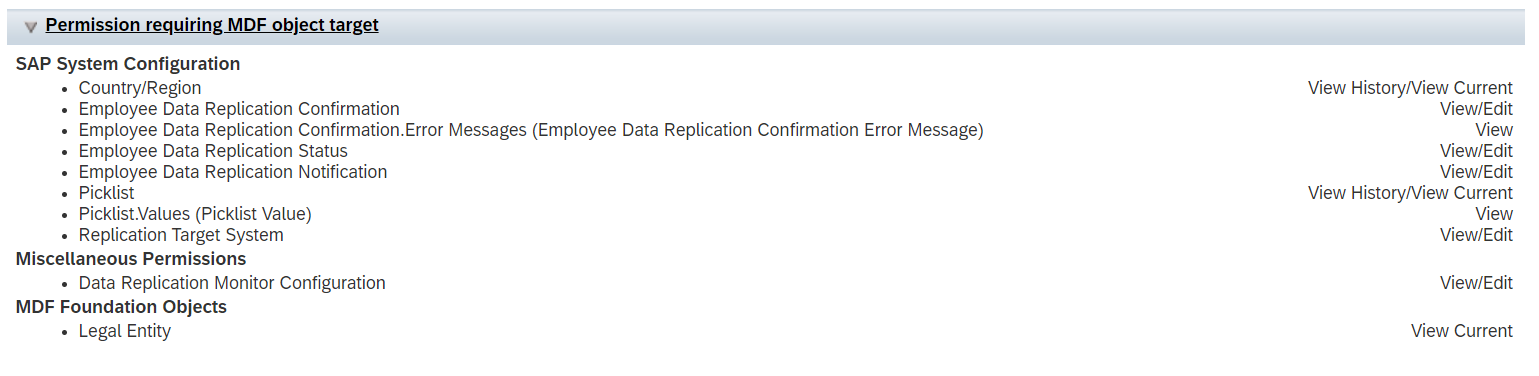Click the SAP System Configuration heading
This screenshot has height=376, width=1539.
pos(128,64)
